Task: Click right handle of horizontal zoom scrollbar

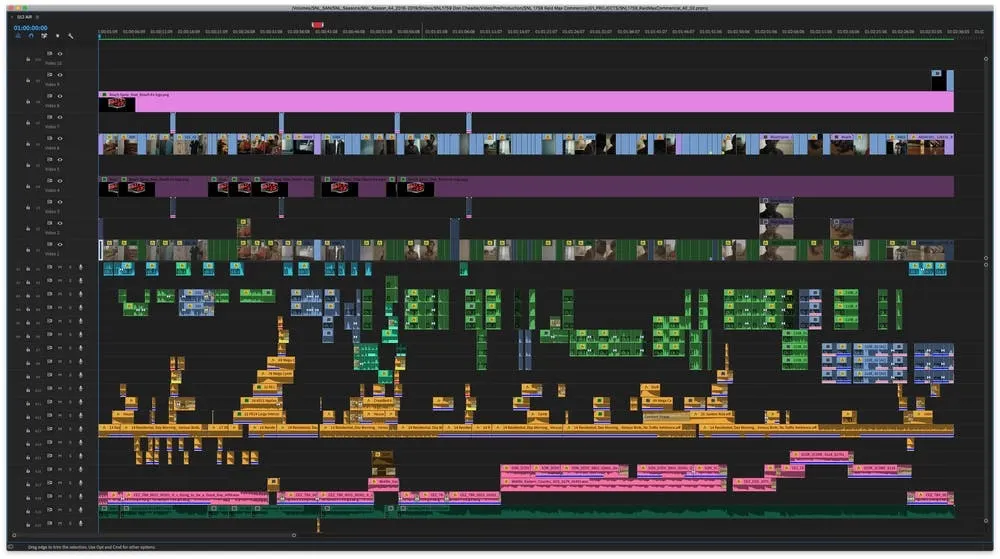Action: [294, 535]
